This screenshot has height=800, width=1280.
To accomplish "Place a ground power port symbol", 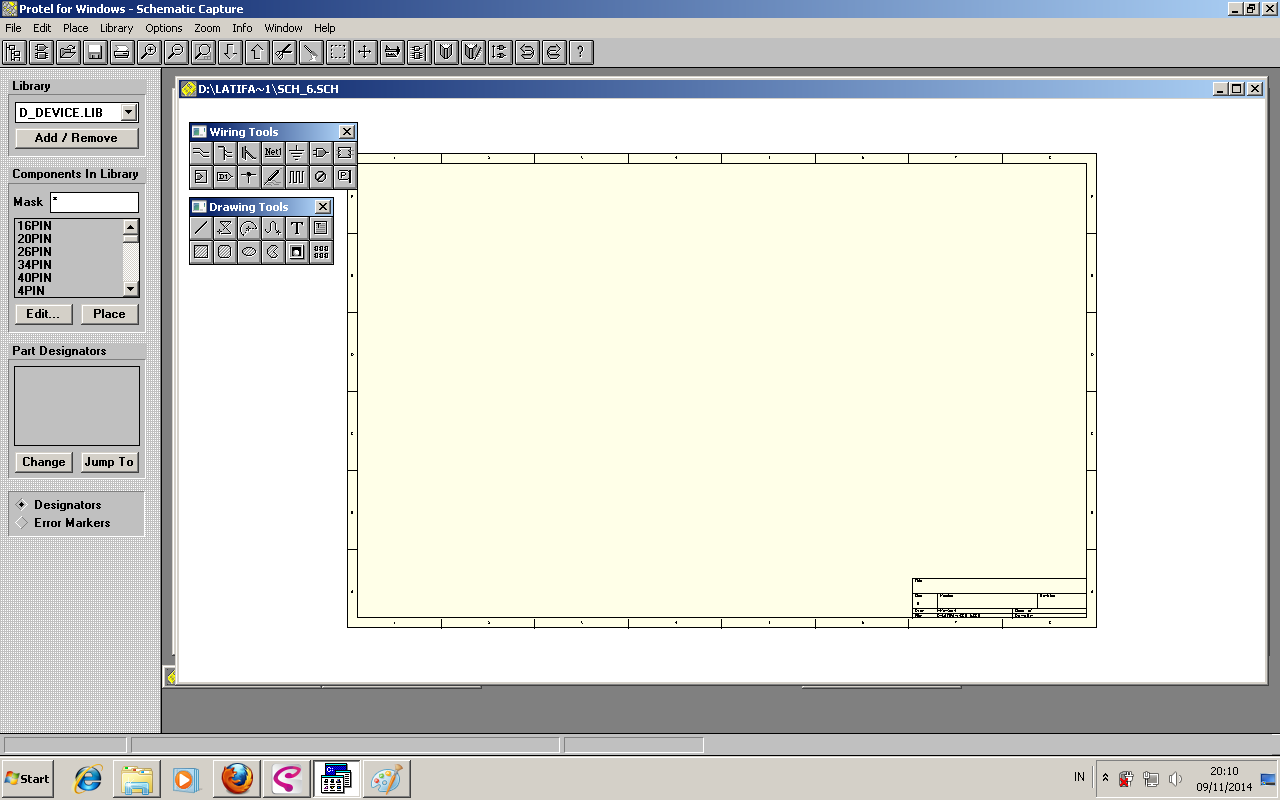I will [x=297, y=153].
